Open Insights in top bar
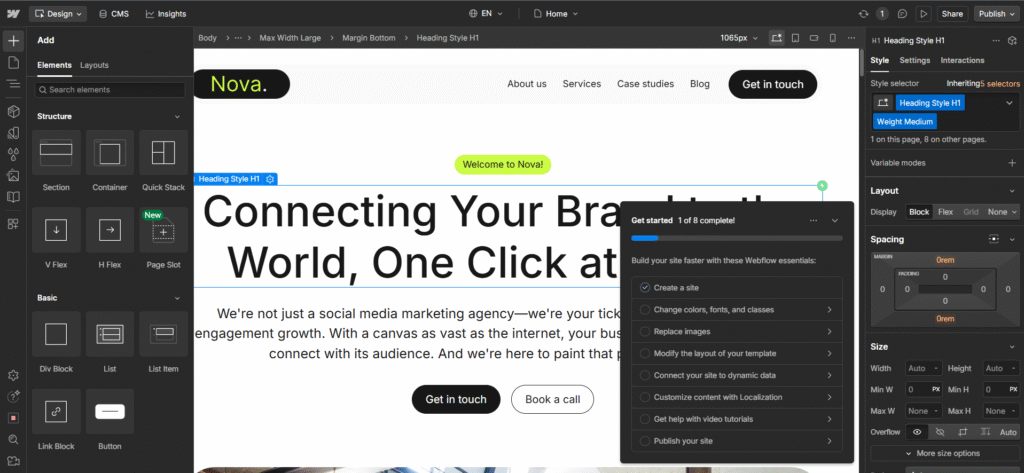This screenshot has width=1024, height=473. pos(166,14)
